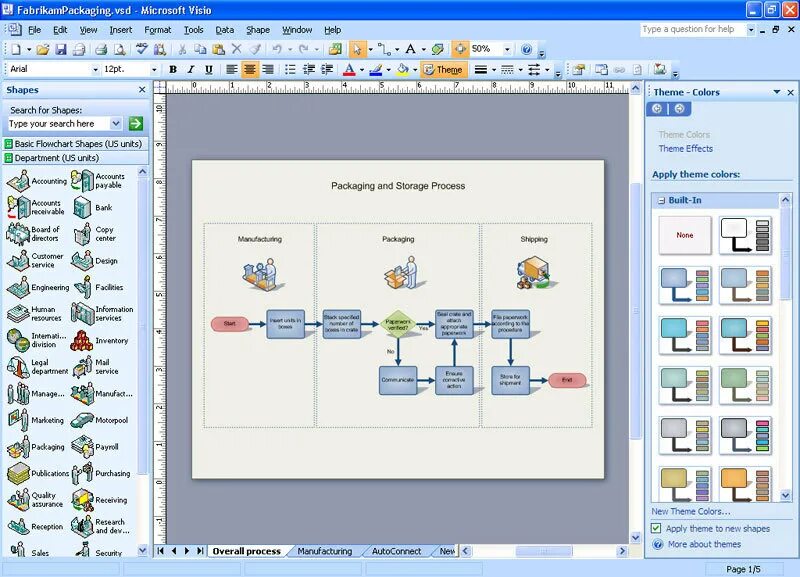Click the 'Type your search here' field
800x577 pixels.
(55, 123)
